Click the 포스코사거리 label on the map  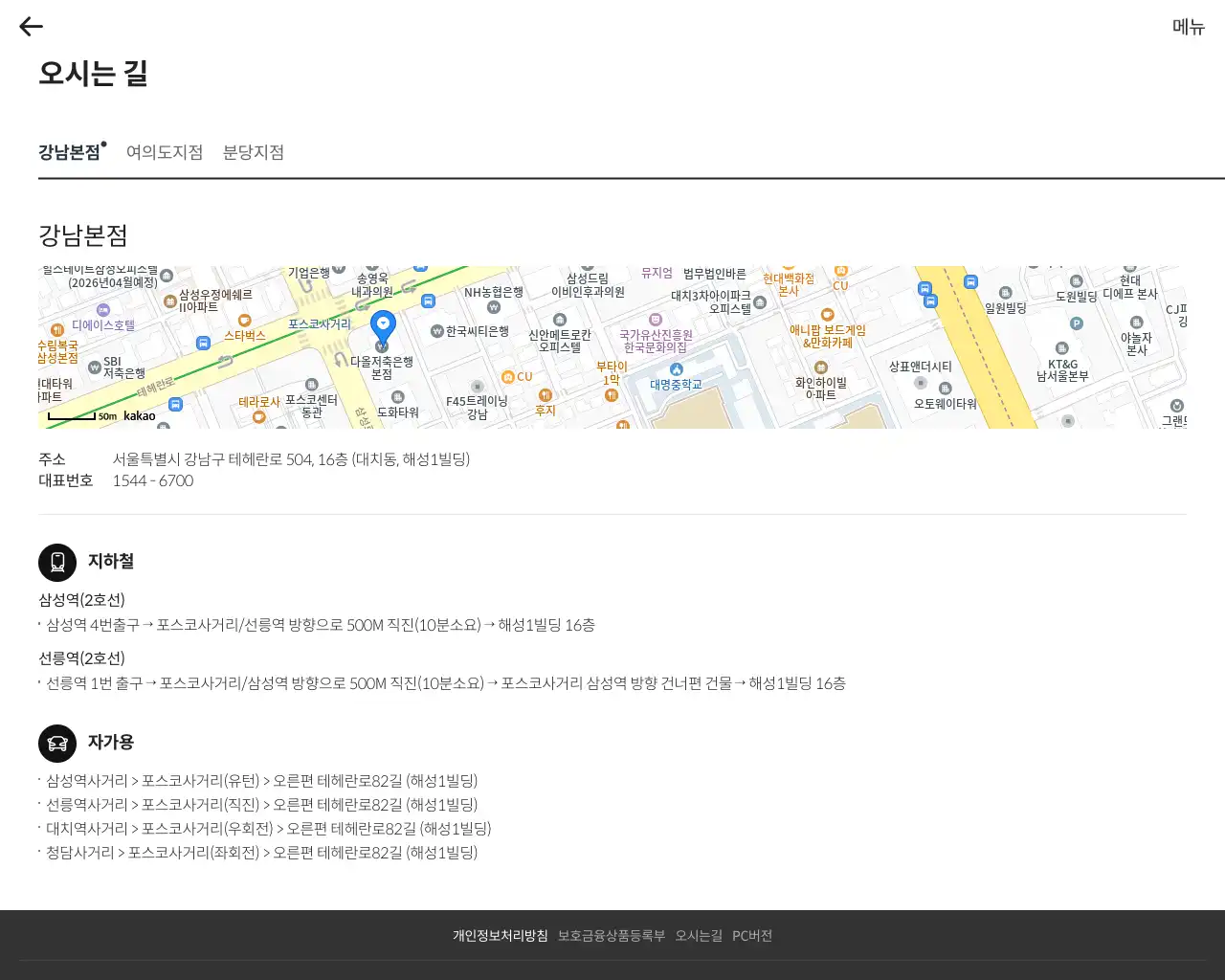tap(320, 324)
